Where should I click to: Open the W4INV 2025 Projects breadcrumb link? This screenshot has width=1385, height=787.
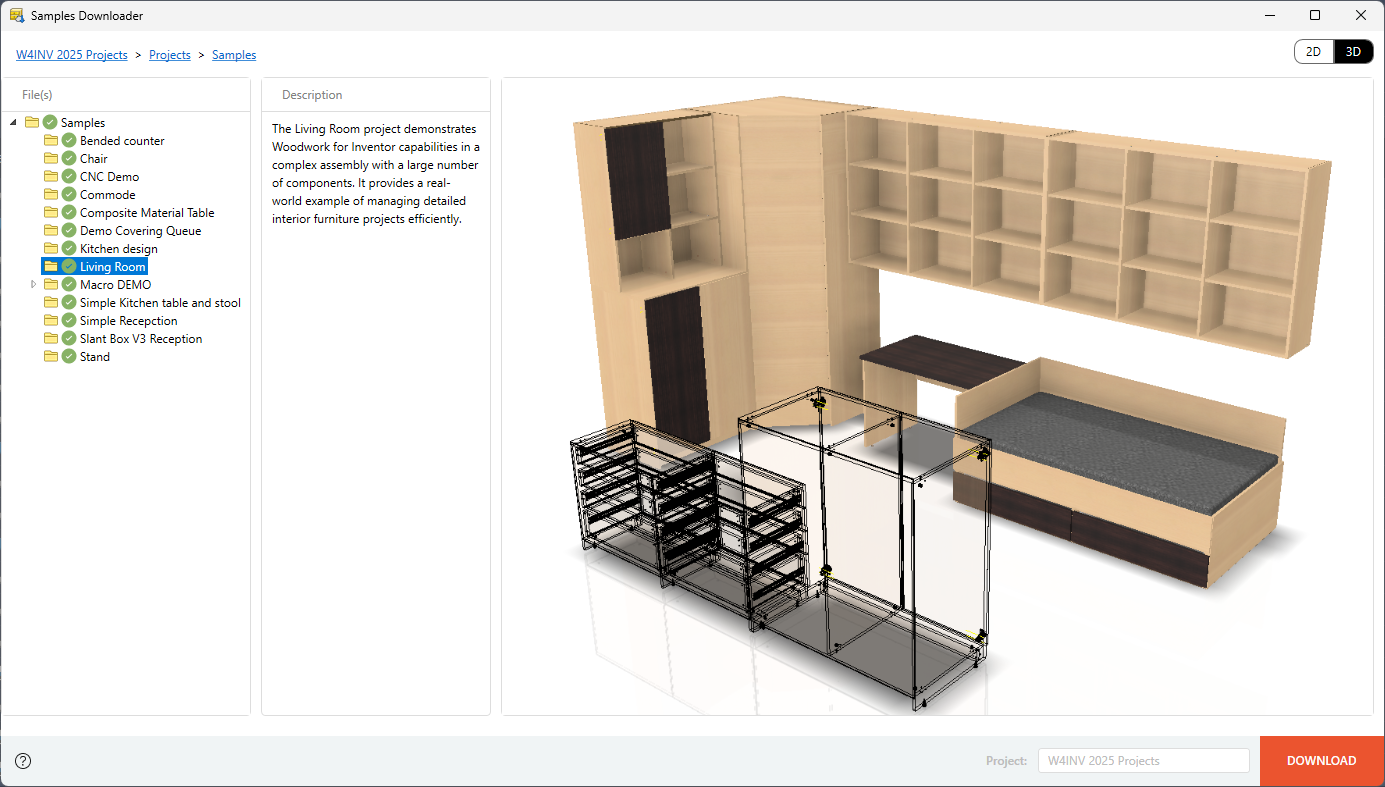coord(72,55)
